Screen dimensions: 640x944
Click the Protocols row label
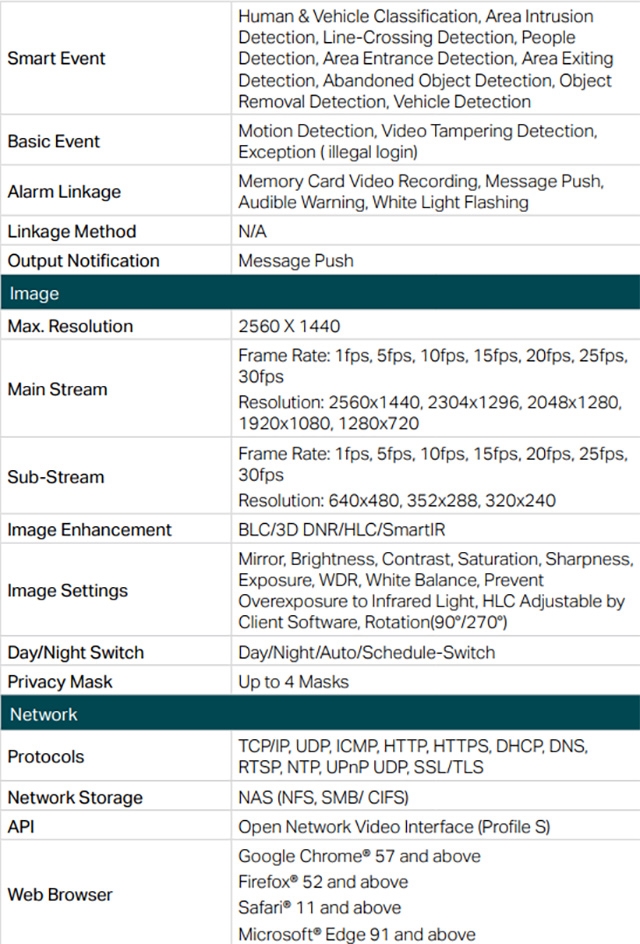[x=46, y=757]
